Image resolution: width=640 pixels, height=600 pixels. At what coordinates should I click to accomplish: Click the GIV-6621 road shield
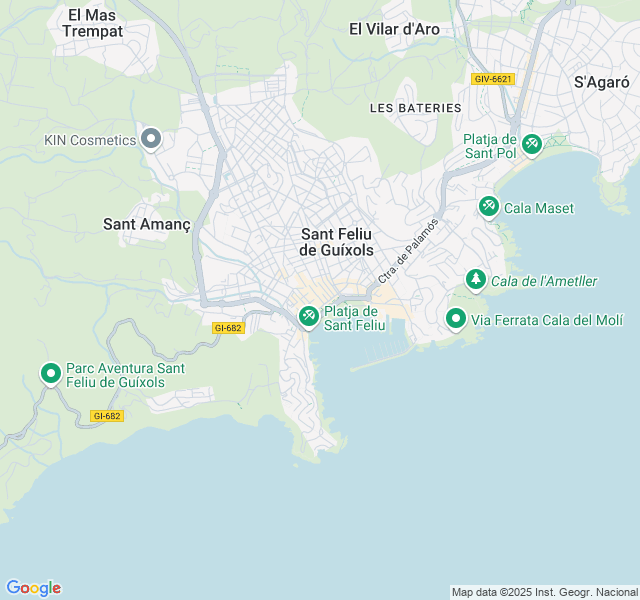point(493,79)
